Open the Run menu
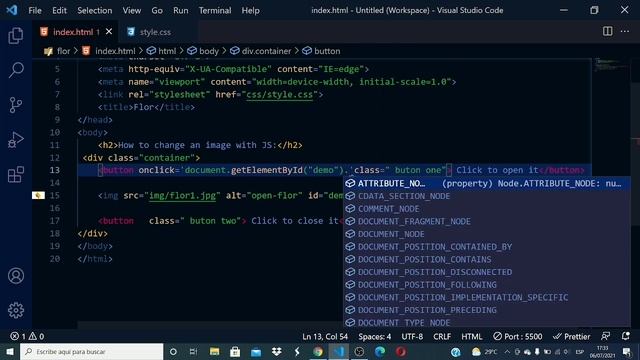 click(180, 10)
